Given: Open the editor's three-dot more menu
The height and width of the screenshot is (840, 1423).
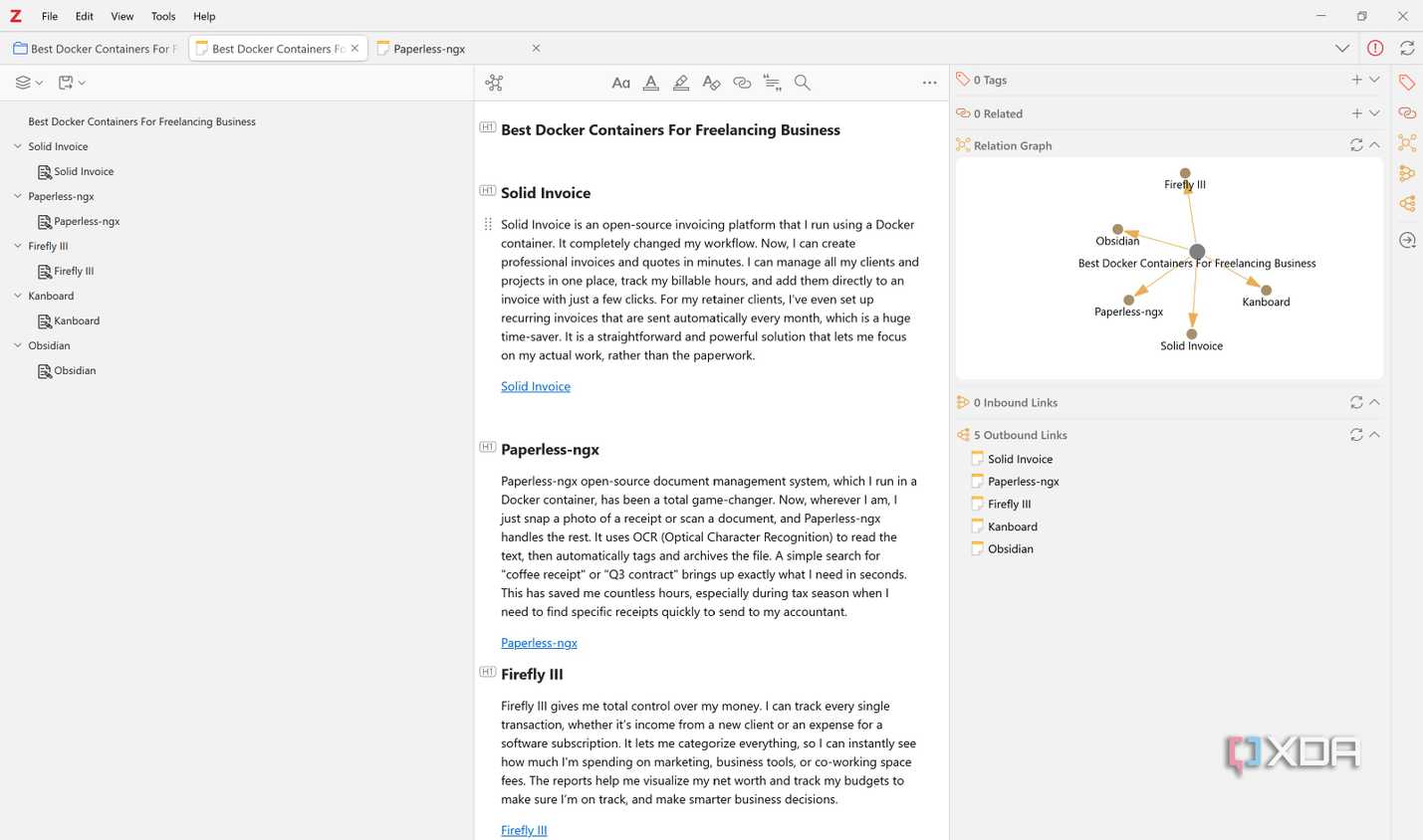Looking at the screenshot, I should coord(929,83).
